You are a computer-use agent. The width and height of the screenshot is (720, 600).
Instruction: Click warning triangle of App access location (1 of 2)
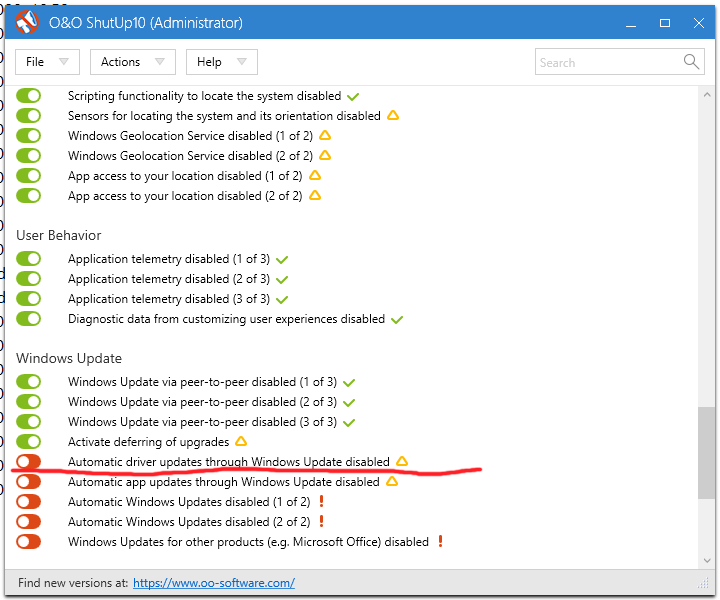[315, 175]
